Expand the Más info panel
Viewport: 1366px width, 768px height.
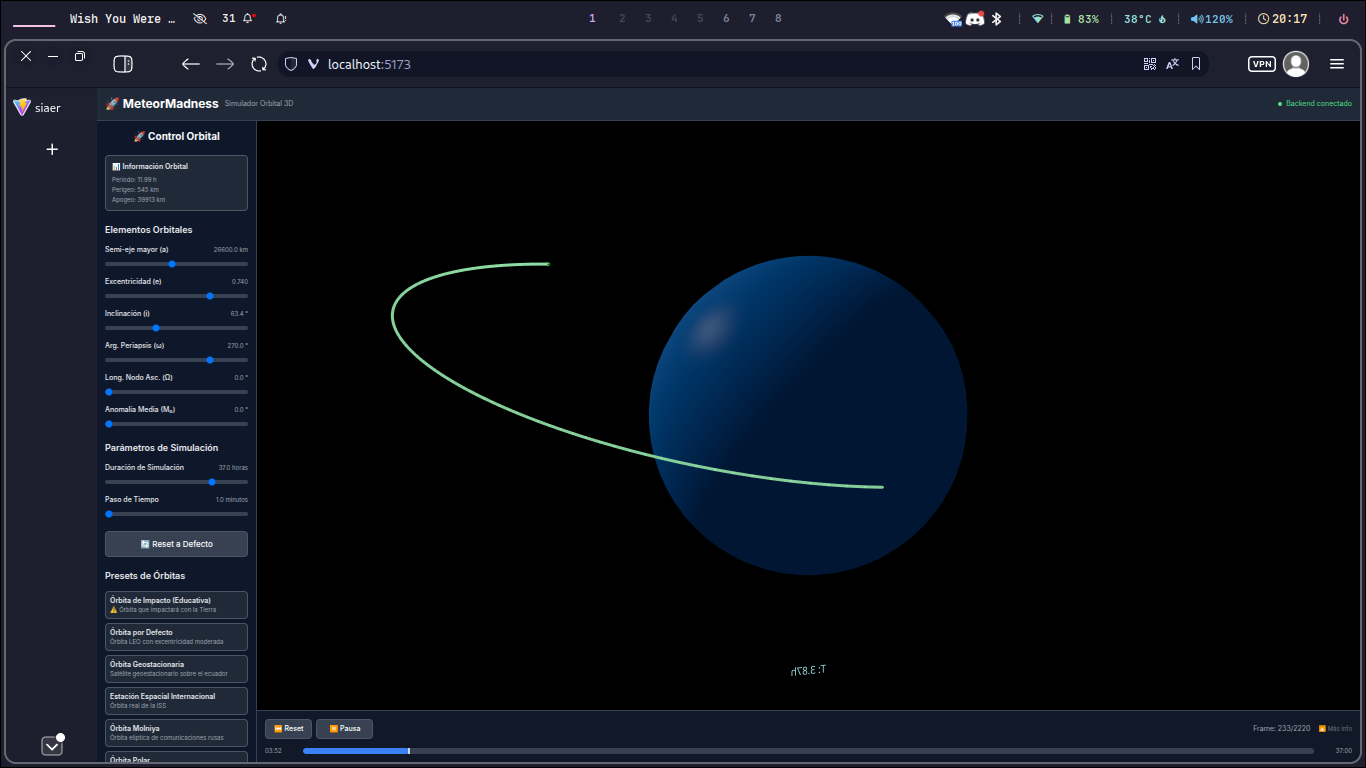click(1335, 729)
